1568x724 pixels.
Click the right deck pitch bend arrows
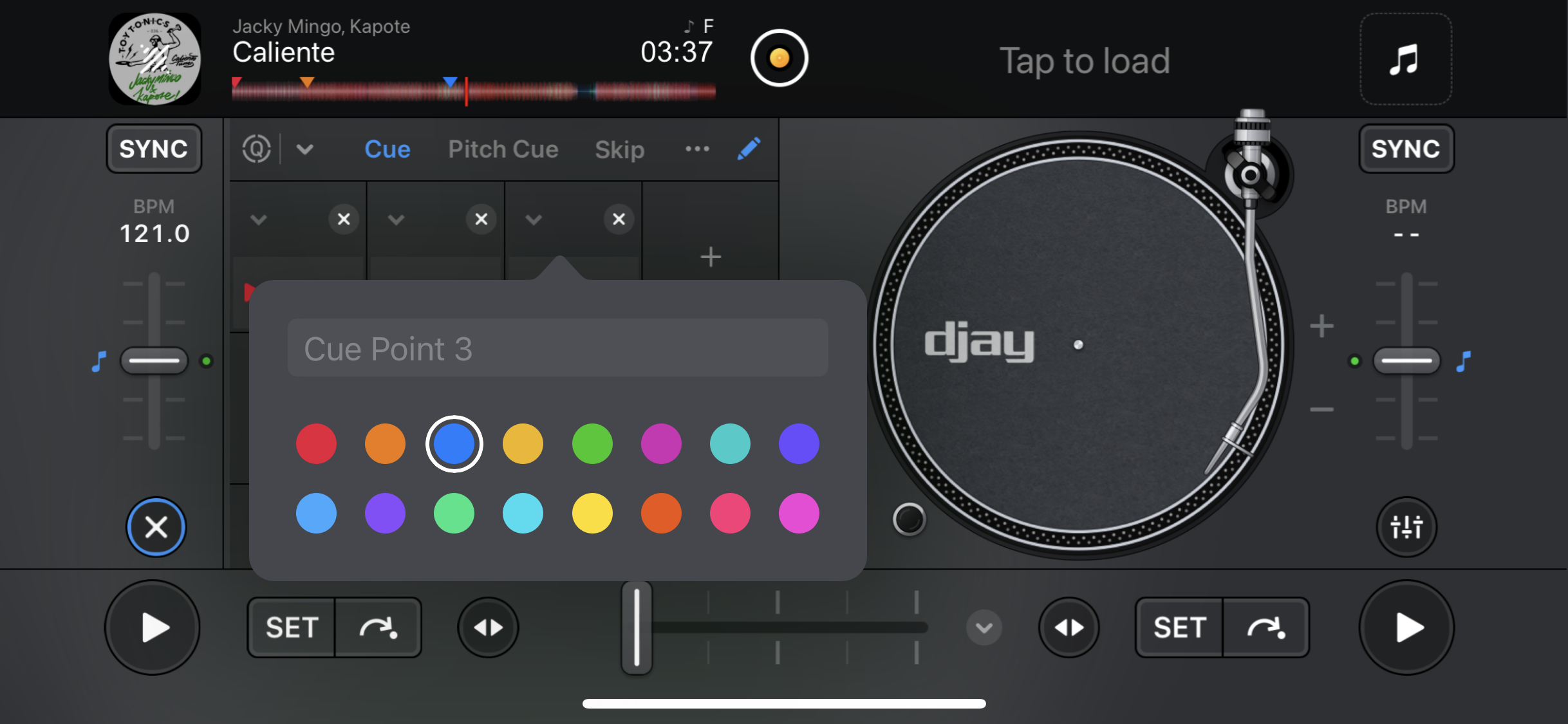pos(1069,627)
